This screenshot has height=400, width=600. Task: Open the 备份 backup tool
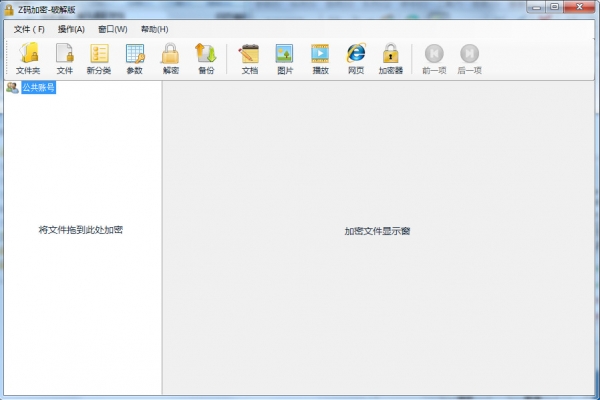pyautogui.click(x=206, y=59)
